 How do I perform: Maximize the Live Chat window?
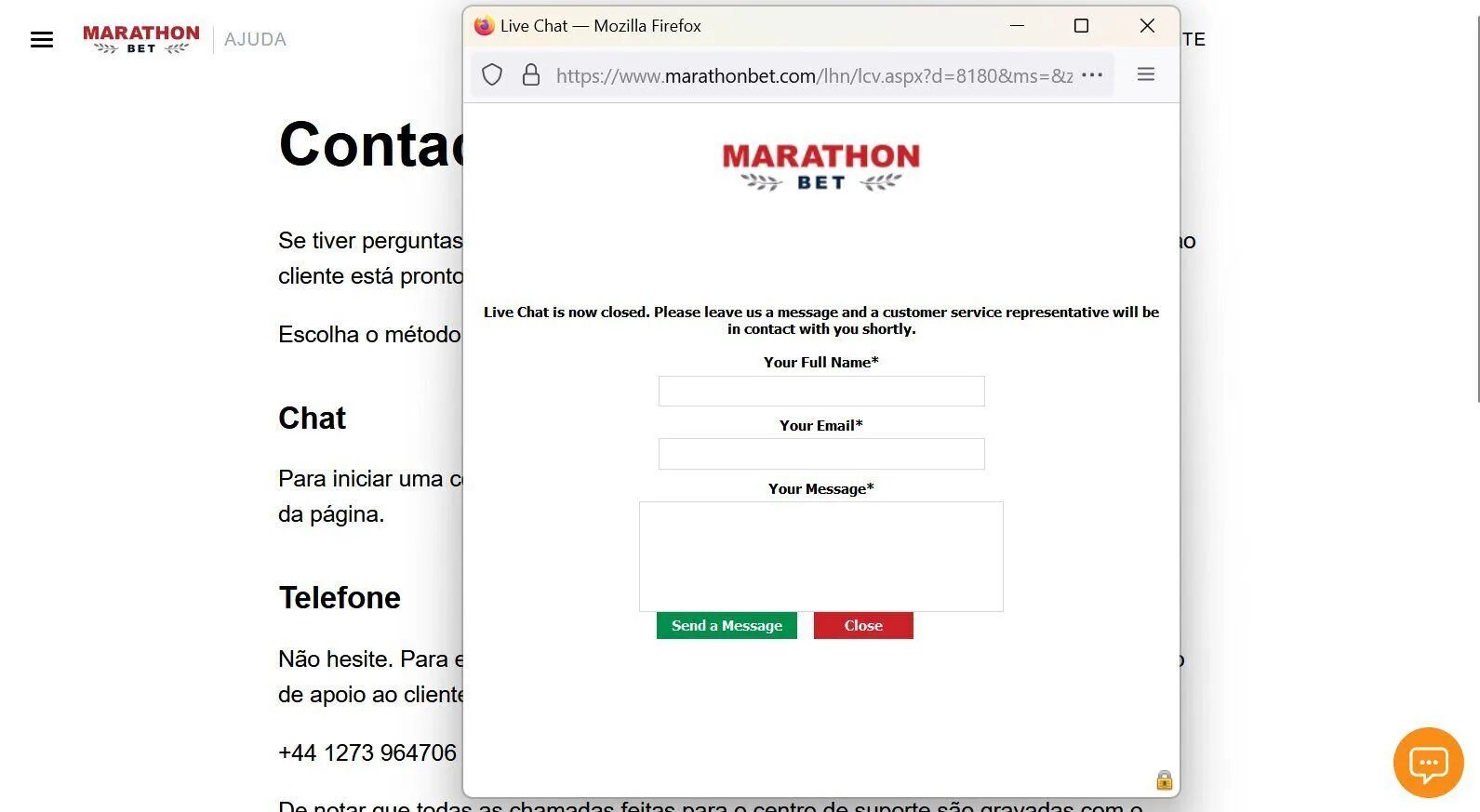(x=1081, y=26)
